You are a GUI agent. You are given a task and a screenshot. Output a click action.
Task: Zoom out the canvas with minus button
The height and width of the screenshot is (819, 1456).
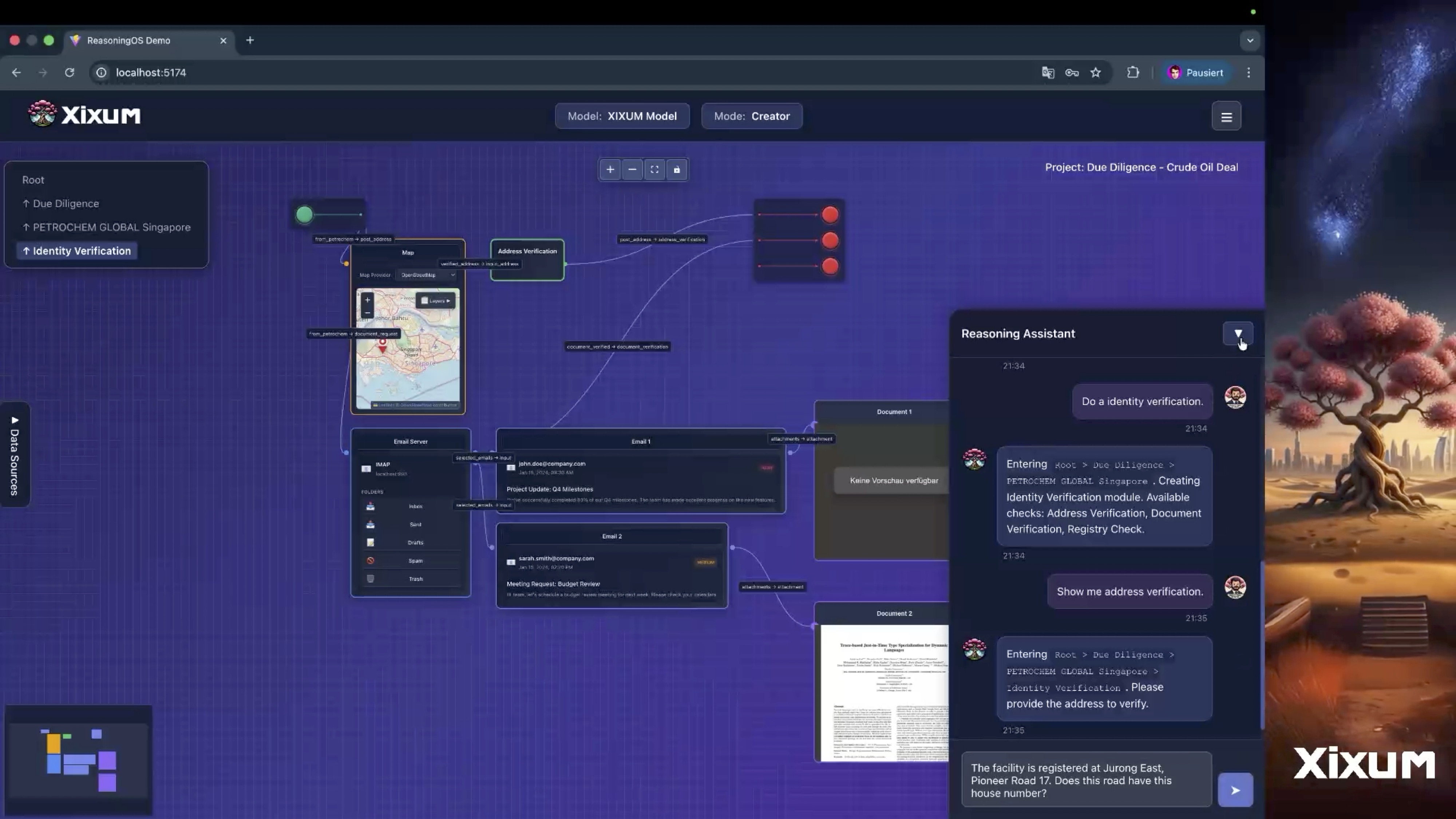click(x=632, y=170)
